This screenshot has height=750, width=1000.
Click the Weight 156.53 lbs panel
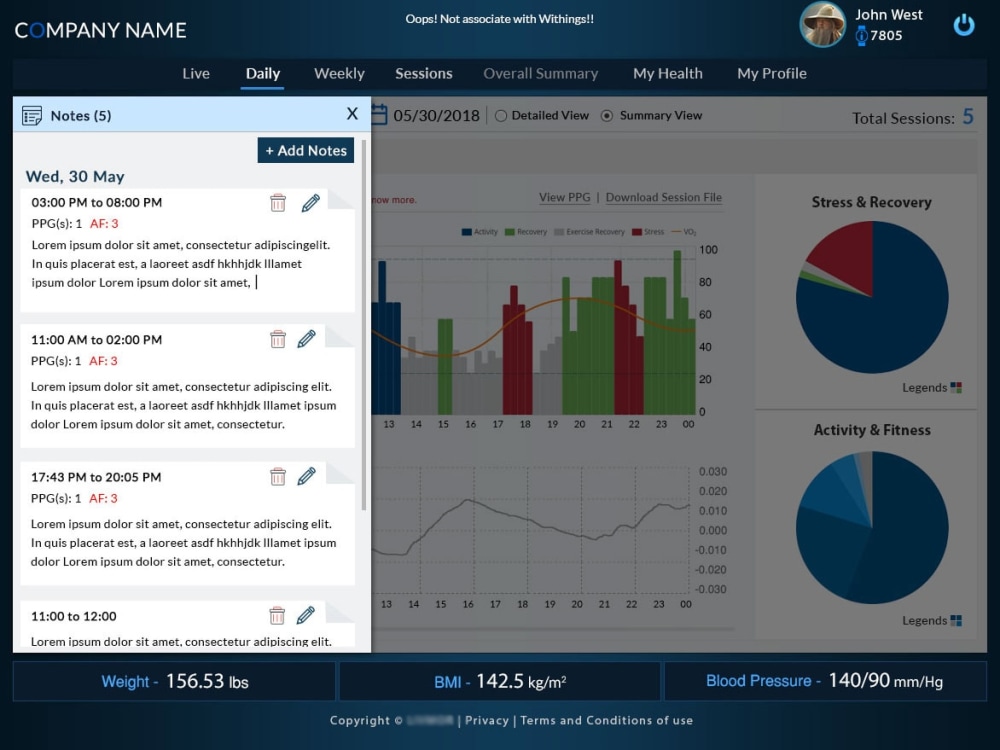coord(174,681)
